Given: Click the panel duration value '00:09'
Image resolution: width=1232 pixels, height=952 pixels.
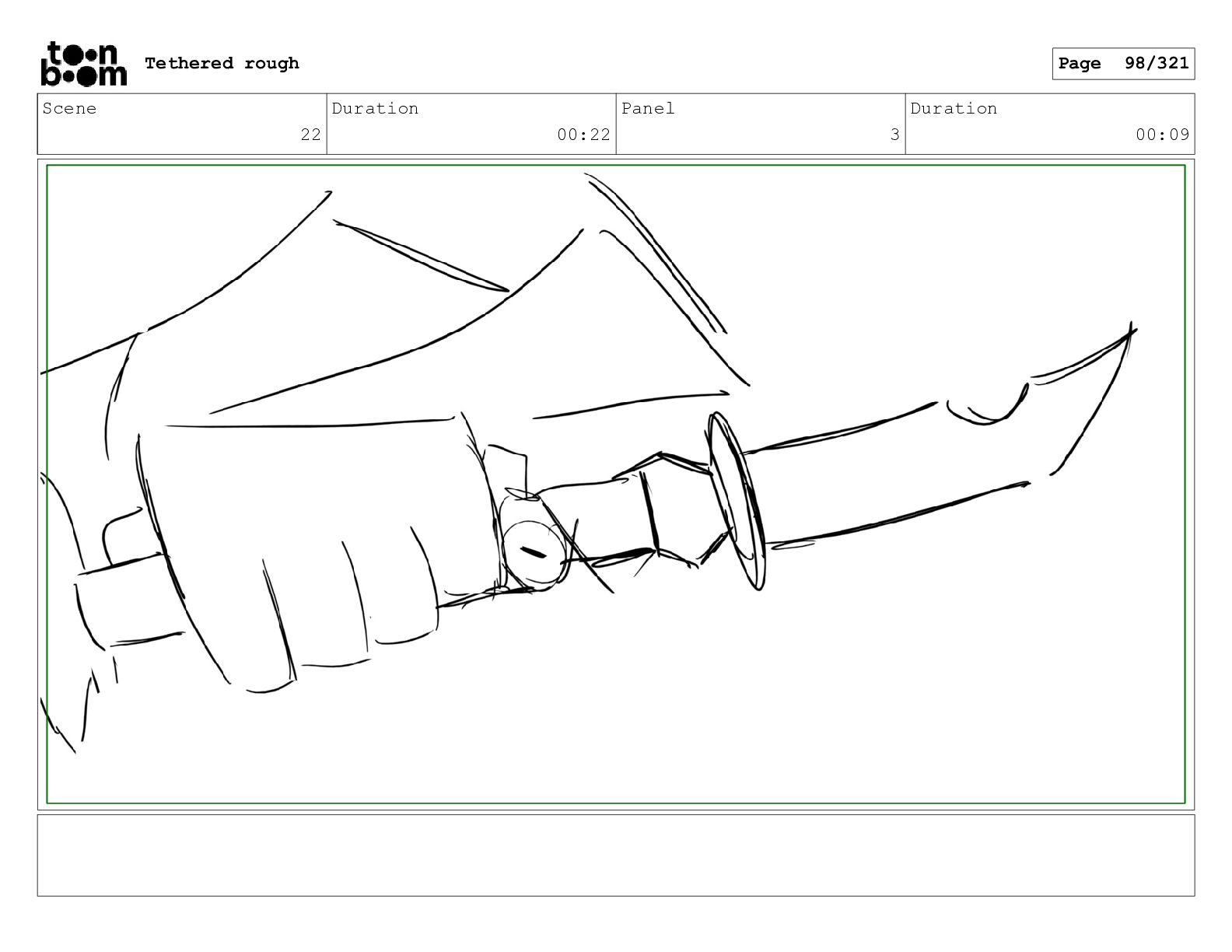Looking at the screenshot, I should pyautogui.click(x=1162, y=135).
